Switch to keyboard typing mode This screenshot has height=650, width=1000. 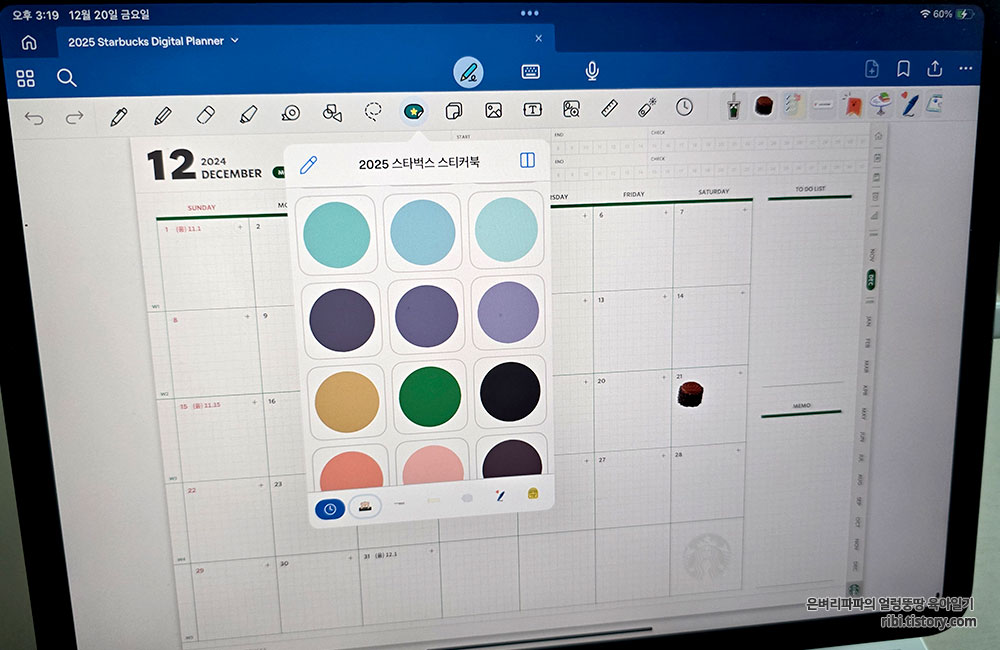point(531,71)
